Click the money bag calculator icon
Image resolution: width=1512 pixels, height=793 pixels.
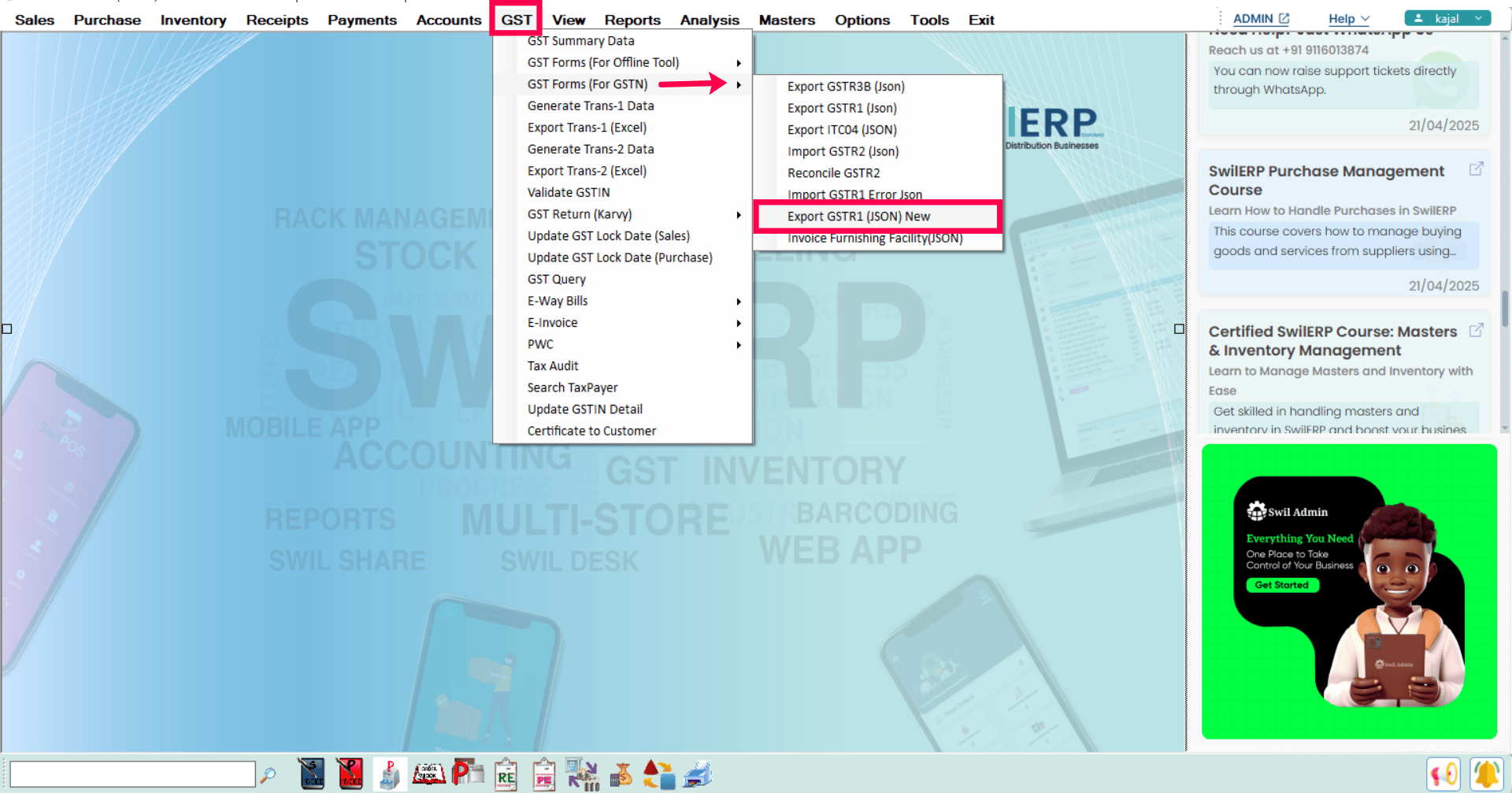[622, 775]
